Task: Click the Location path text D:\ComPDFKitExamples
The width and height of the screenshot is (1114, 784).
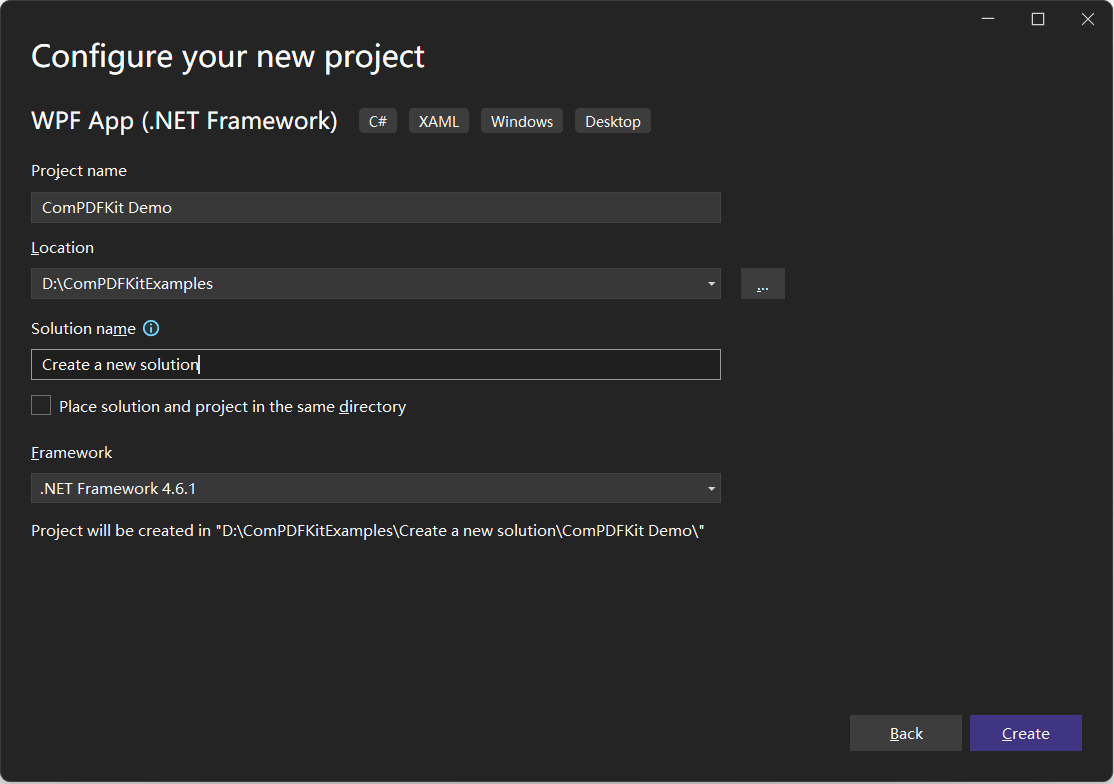Action: point(127,283)
